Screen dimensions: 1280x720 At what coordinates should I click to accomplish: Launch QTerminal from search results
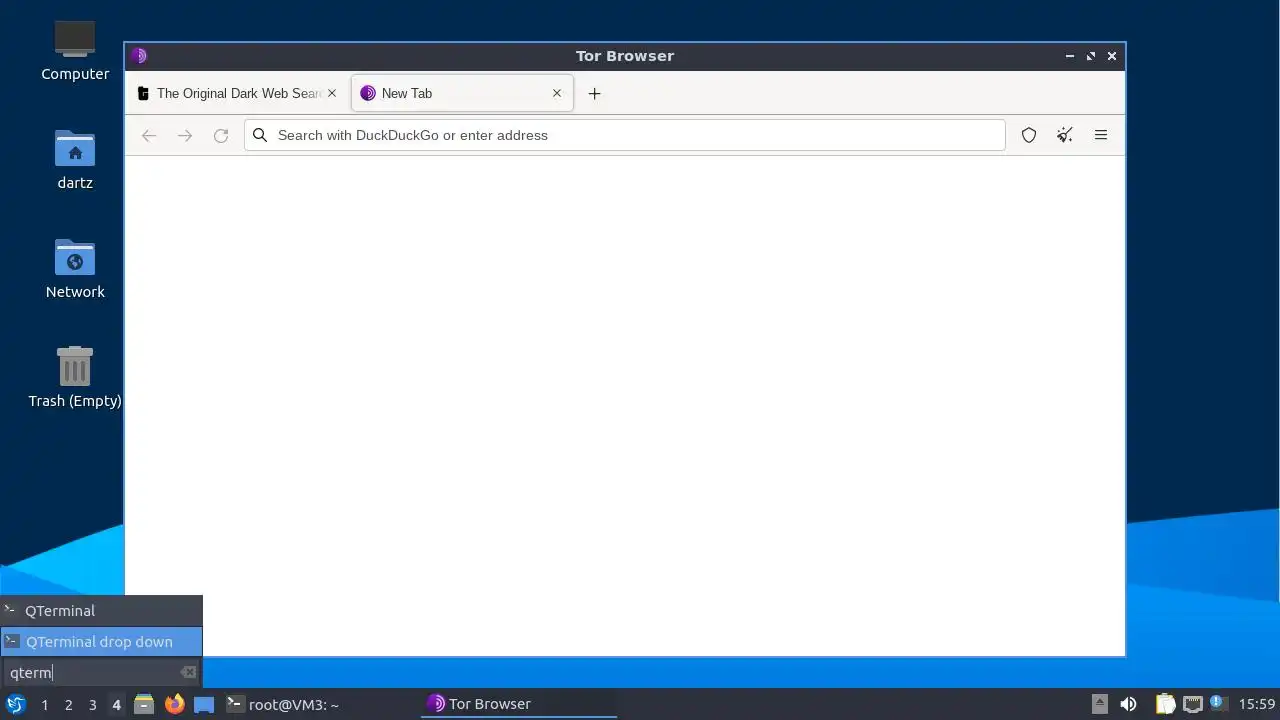point(101,610)
